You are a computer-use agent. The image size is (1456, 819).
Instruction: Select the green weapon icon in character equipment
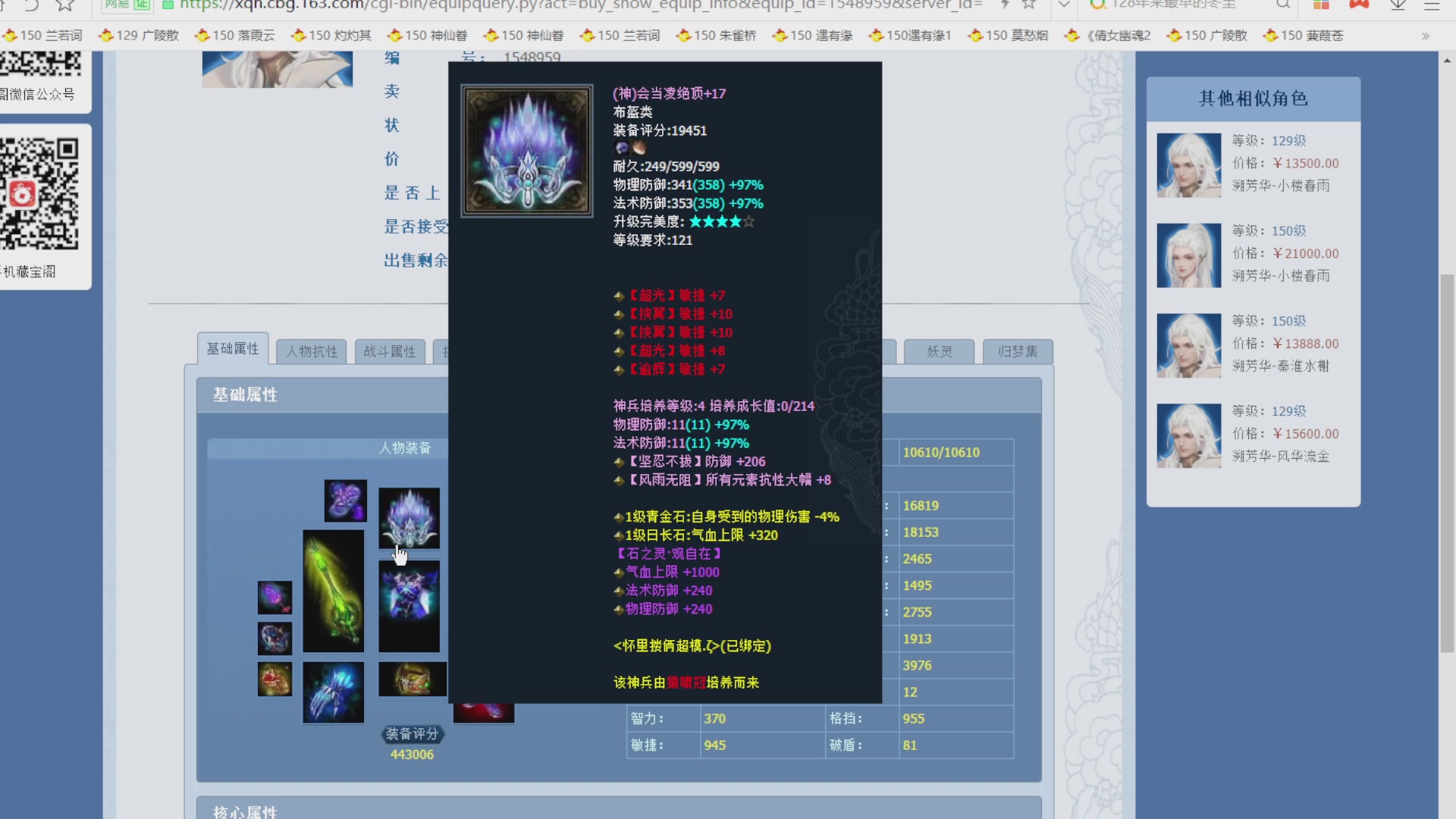coord(333,590)
